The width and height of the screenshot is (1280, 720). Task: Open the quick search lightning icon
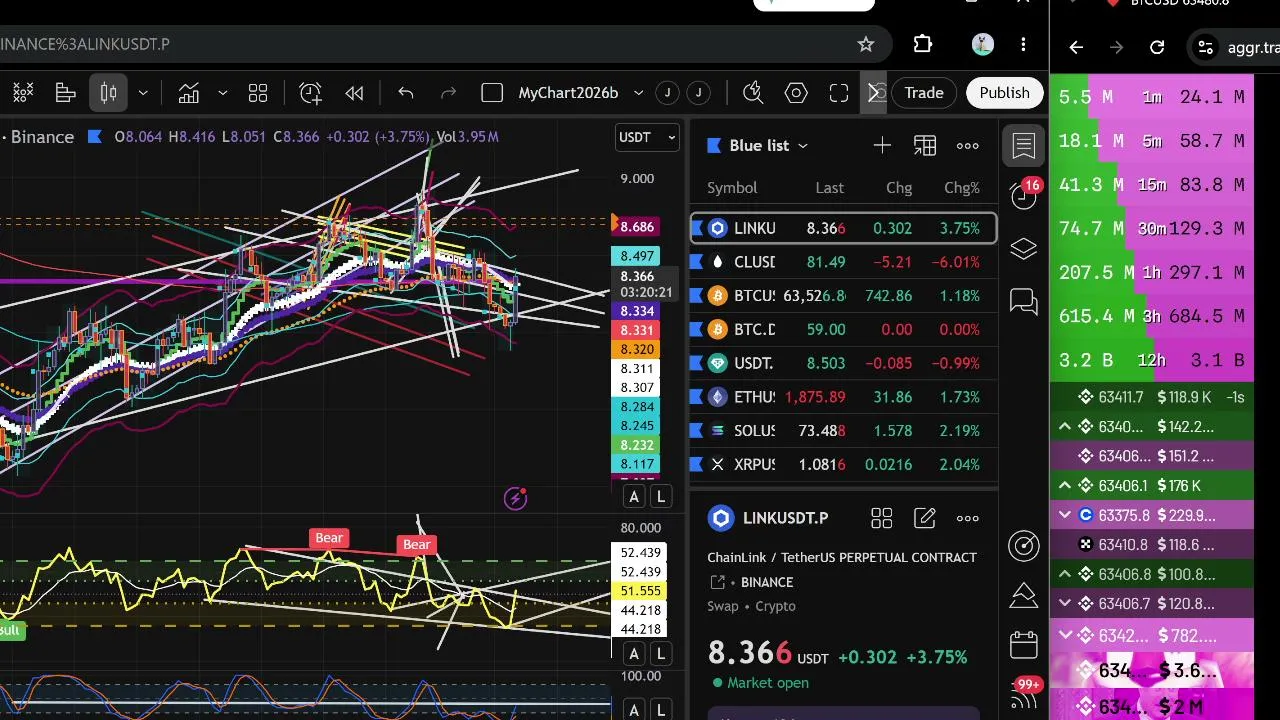pos(753,93)
